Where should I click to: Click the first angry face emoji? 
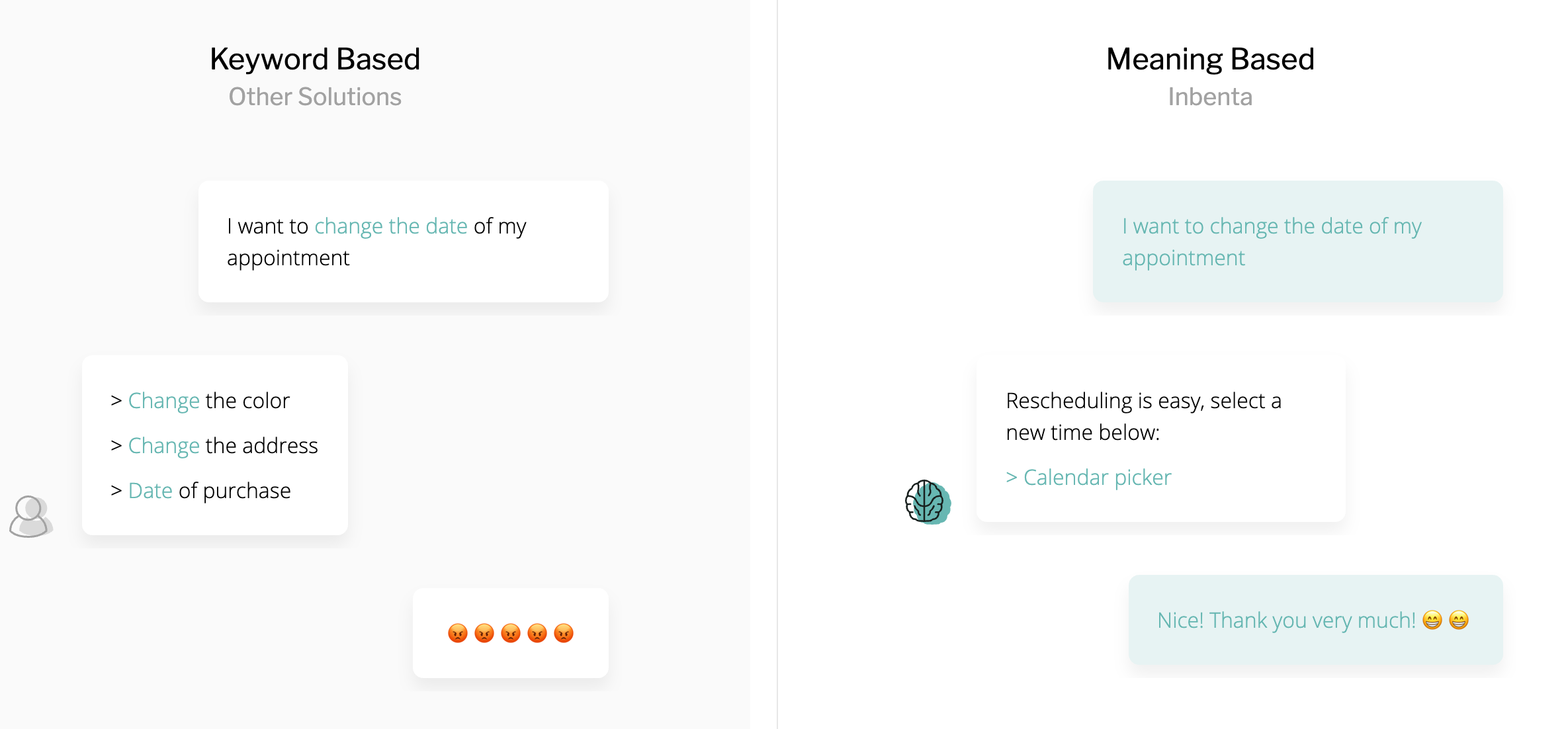click(457, 633)
